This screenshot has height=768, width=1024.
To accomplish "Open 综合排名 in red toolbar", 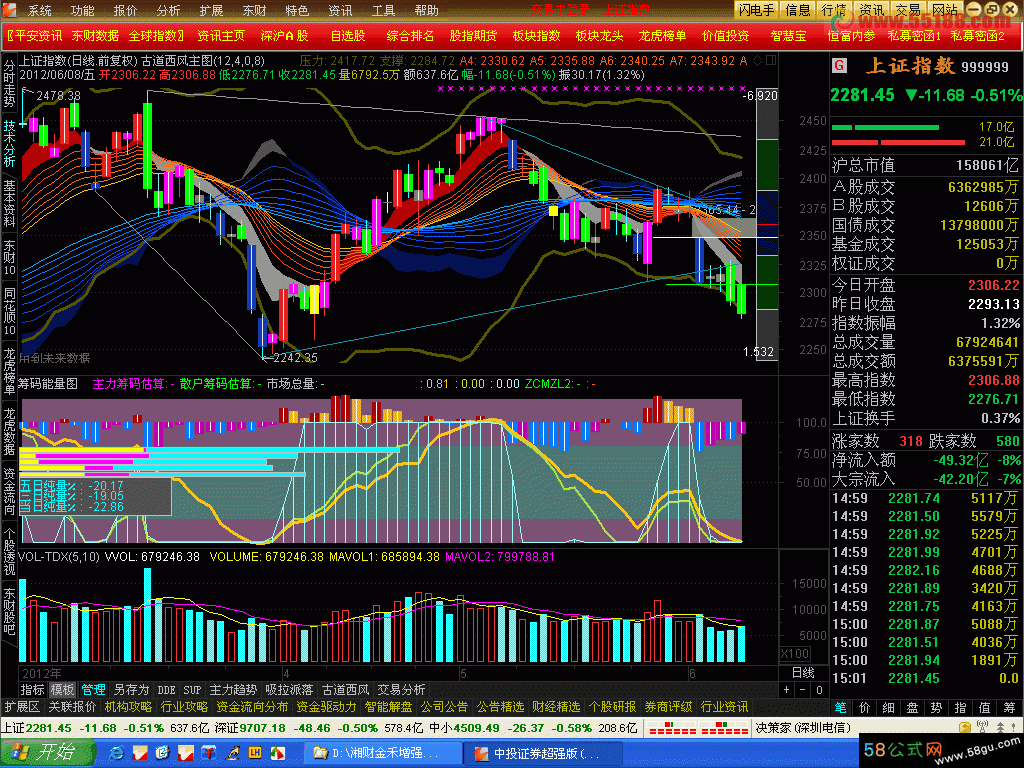I will (410, 36).
